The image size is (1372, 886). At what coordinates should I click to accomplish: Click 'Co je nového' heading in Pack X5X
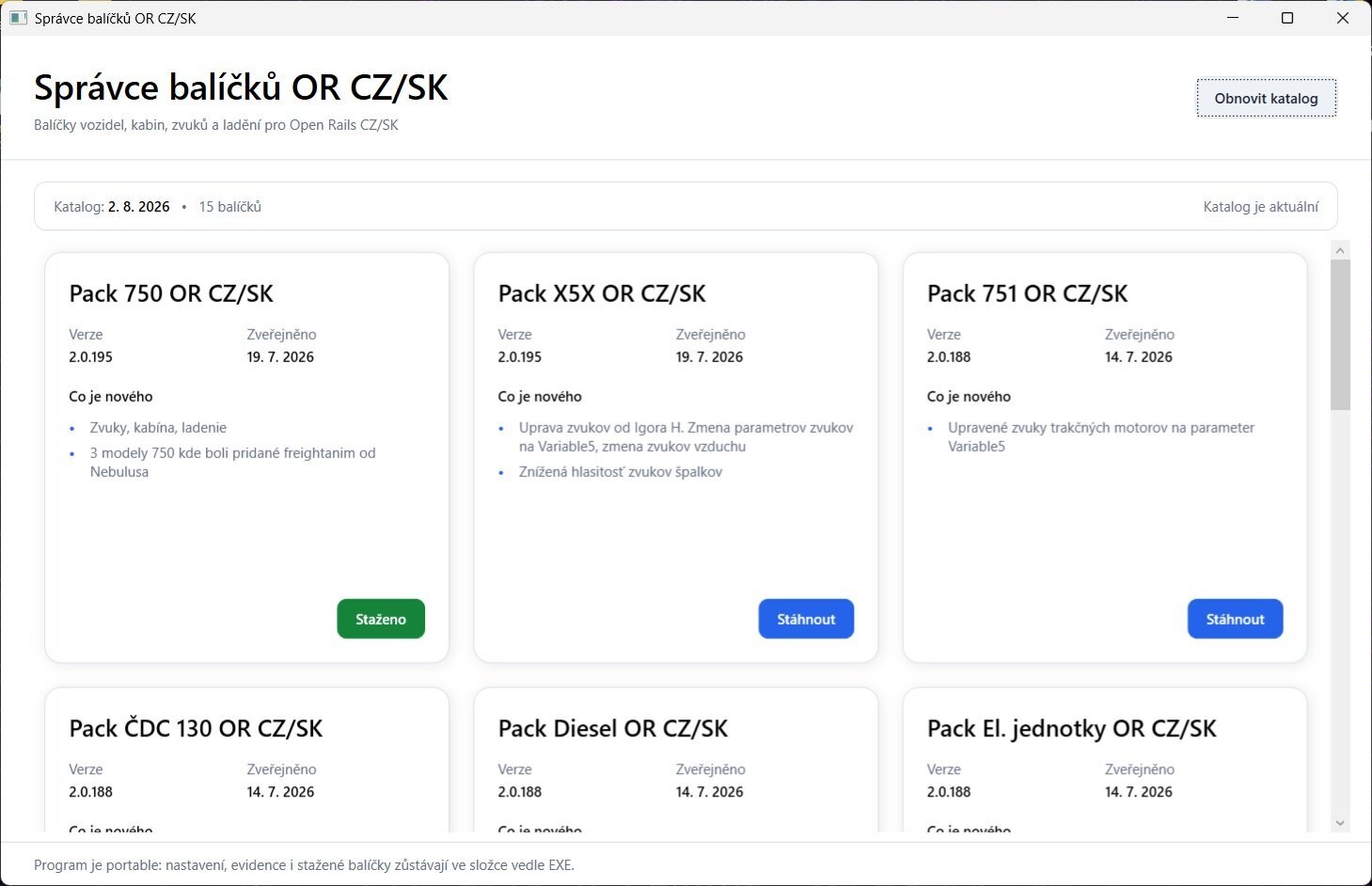click(x=540, y=397)
